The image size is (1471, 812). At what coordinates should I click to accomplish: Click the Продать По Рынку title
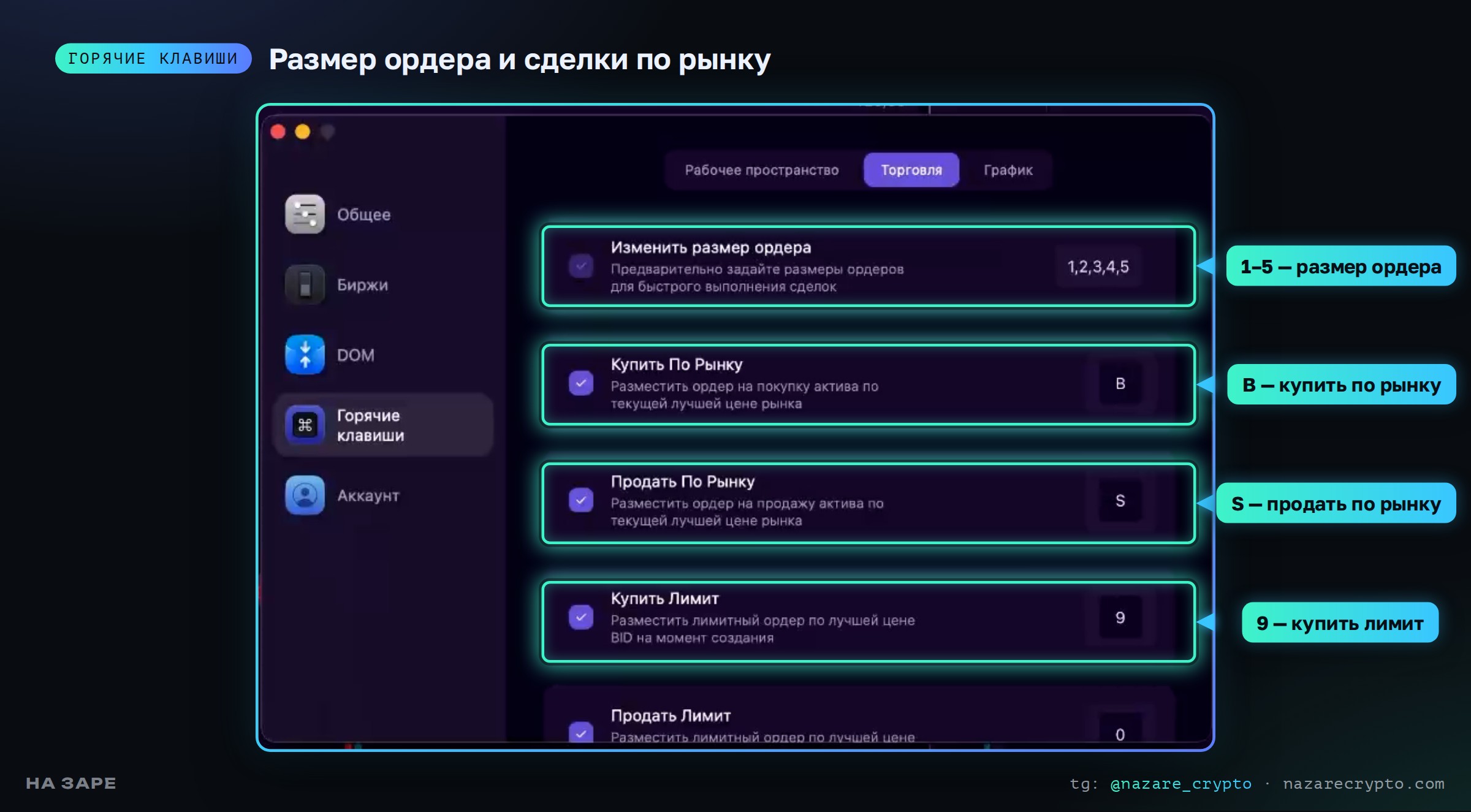point(683,482)
